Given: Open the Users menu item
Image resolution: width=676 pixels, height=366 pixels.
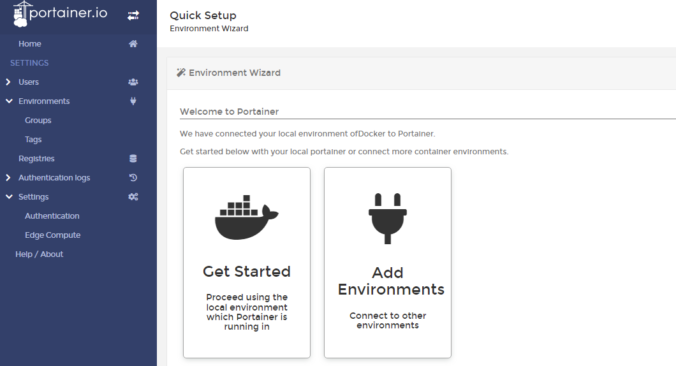Looking at the screenshot, I should [x=28, y=82].
